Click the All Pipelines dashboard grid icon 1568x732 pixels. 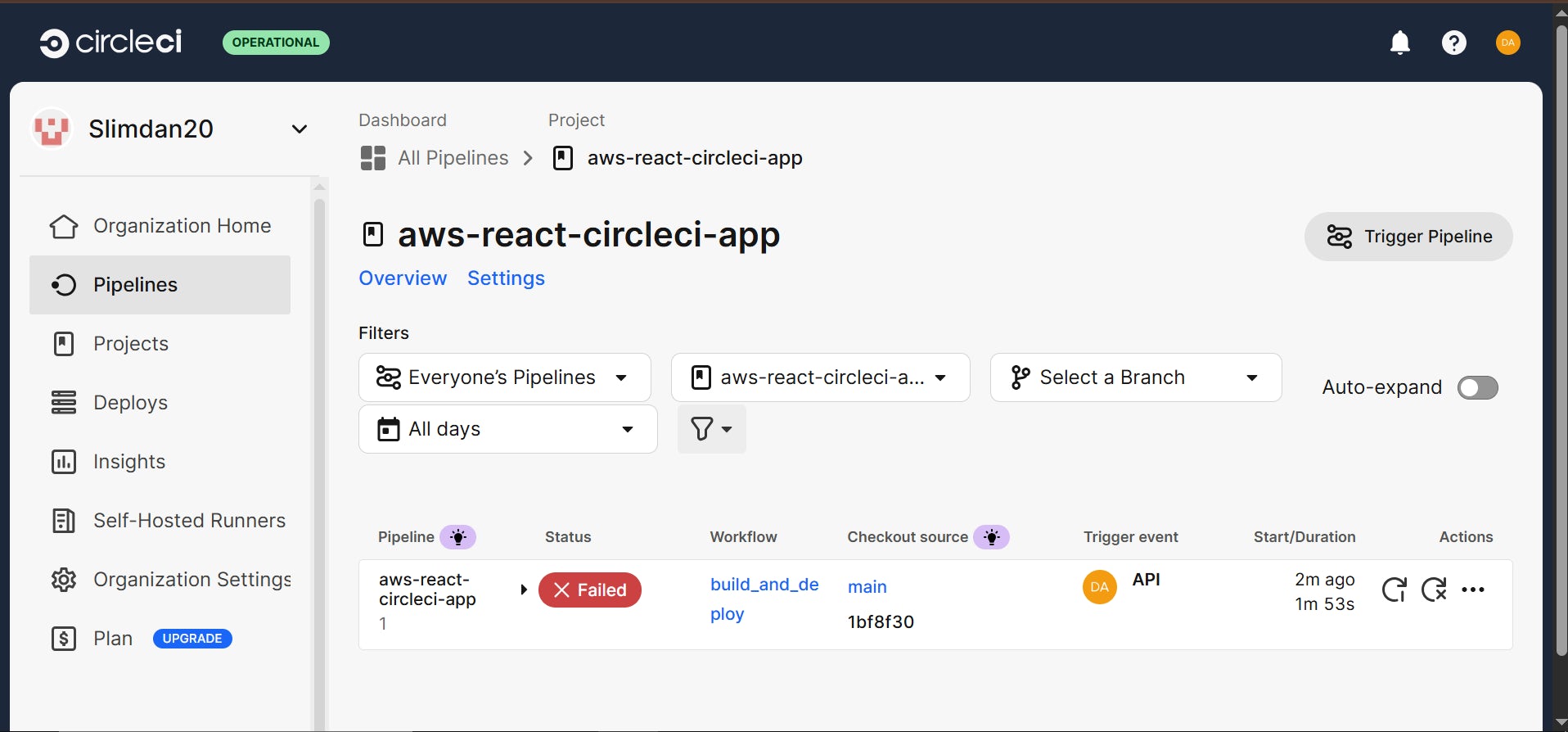[x=373, y=158]
